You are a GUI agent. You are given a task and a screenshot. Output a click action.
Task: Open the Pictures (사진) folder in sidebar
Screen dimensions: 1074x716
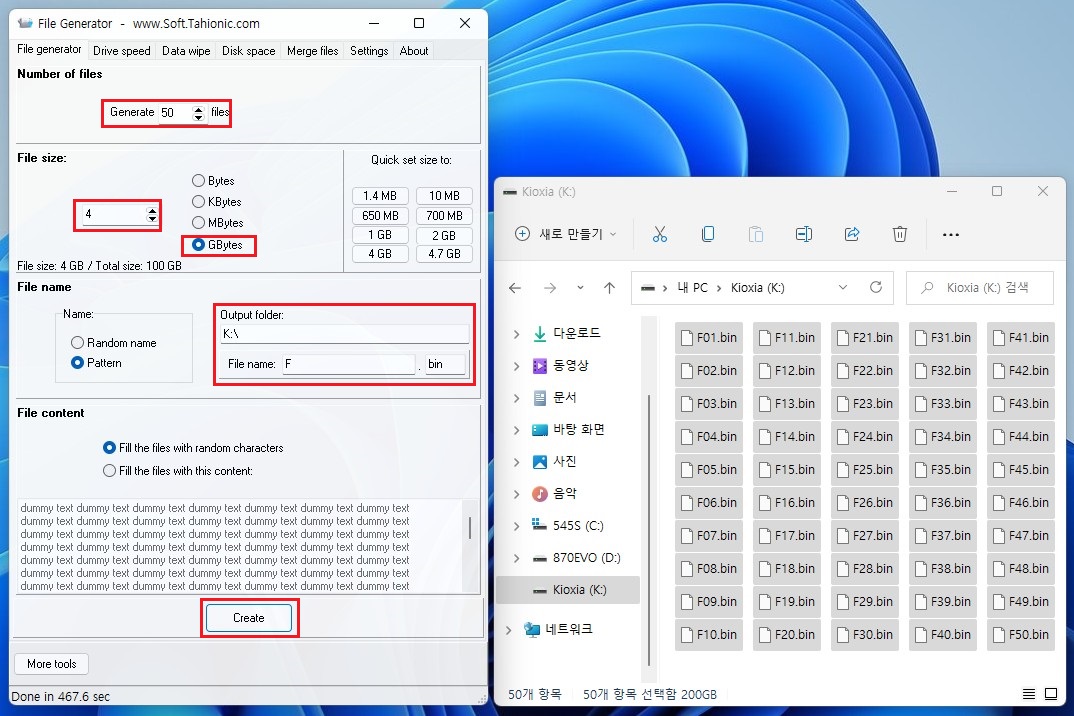564,462
